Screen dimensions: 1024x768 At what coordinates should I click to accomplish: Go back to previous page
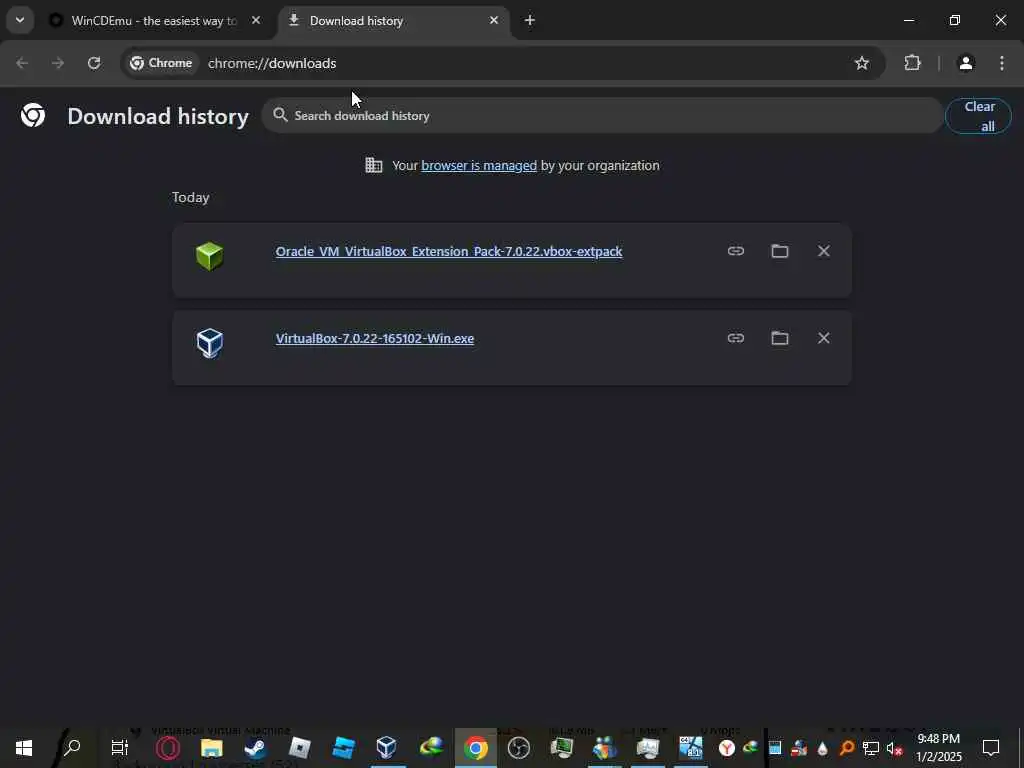[x=22, y=63]
